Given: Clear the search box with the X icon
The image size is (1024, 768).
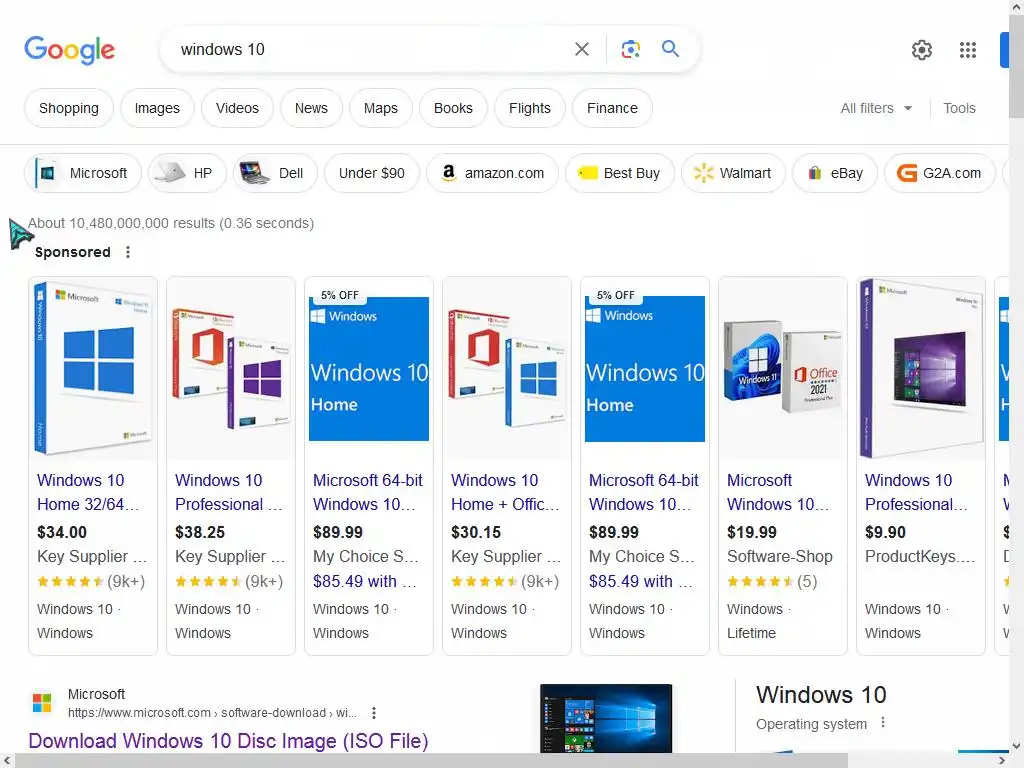Looking at the screenshot, I should (581, 49).
